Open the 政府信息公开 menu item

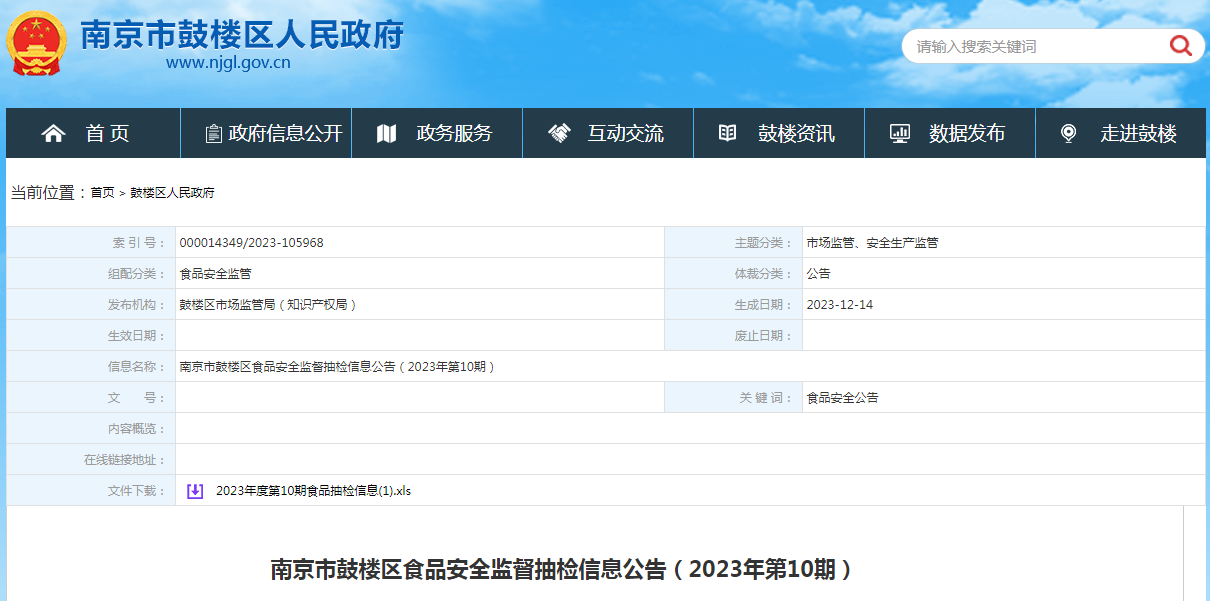pos(285,133)
